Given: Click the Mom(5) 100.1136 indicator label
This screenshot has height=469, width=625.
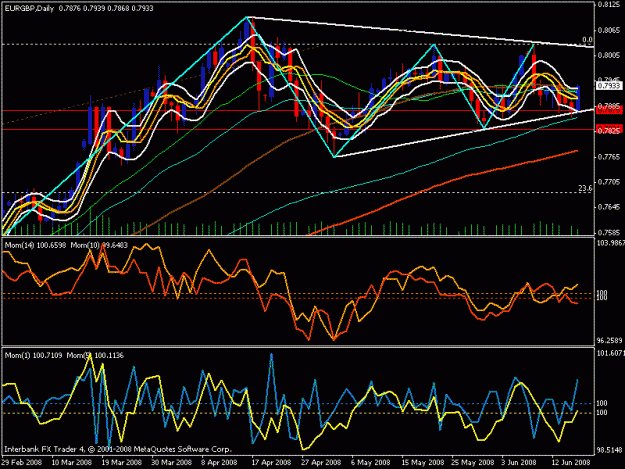Looking at the screenshot, I should pos(95,355).
